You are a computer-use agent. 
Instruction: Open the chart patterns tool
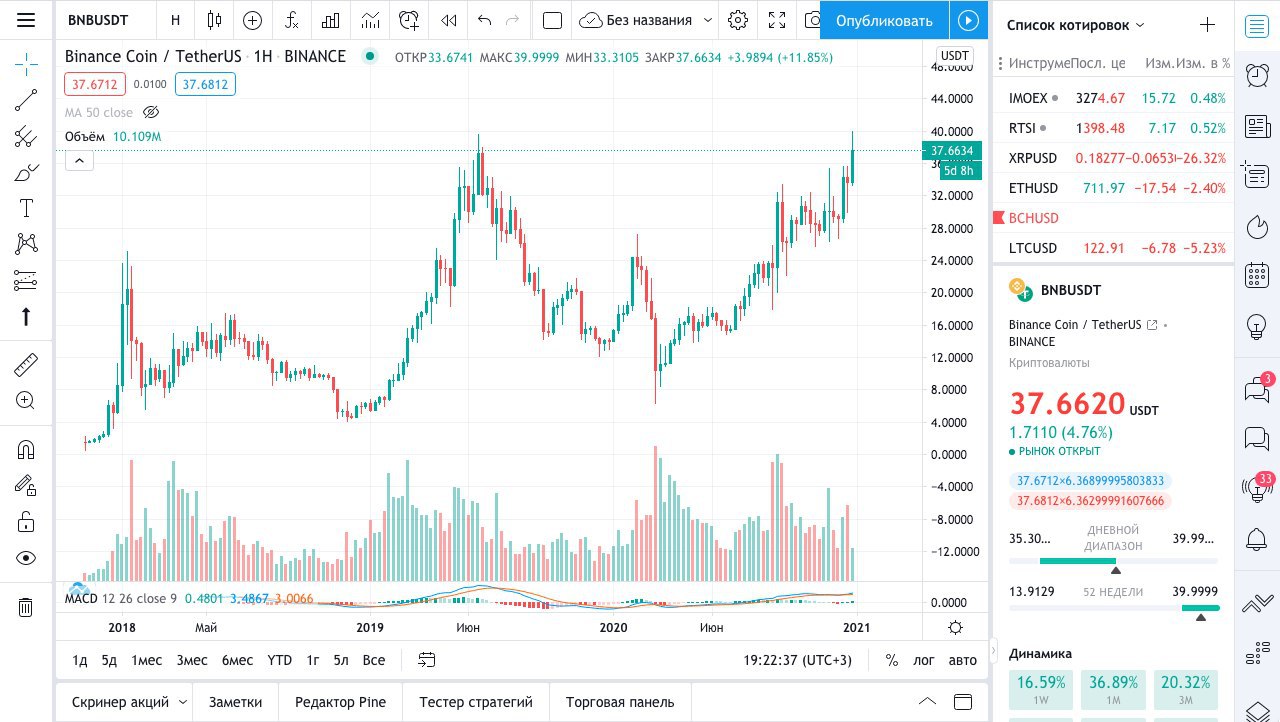[x=26, y=243]
